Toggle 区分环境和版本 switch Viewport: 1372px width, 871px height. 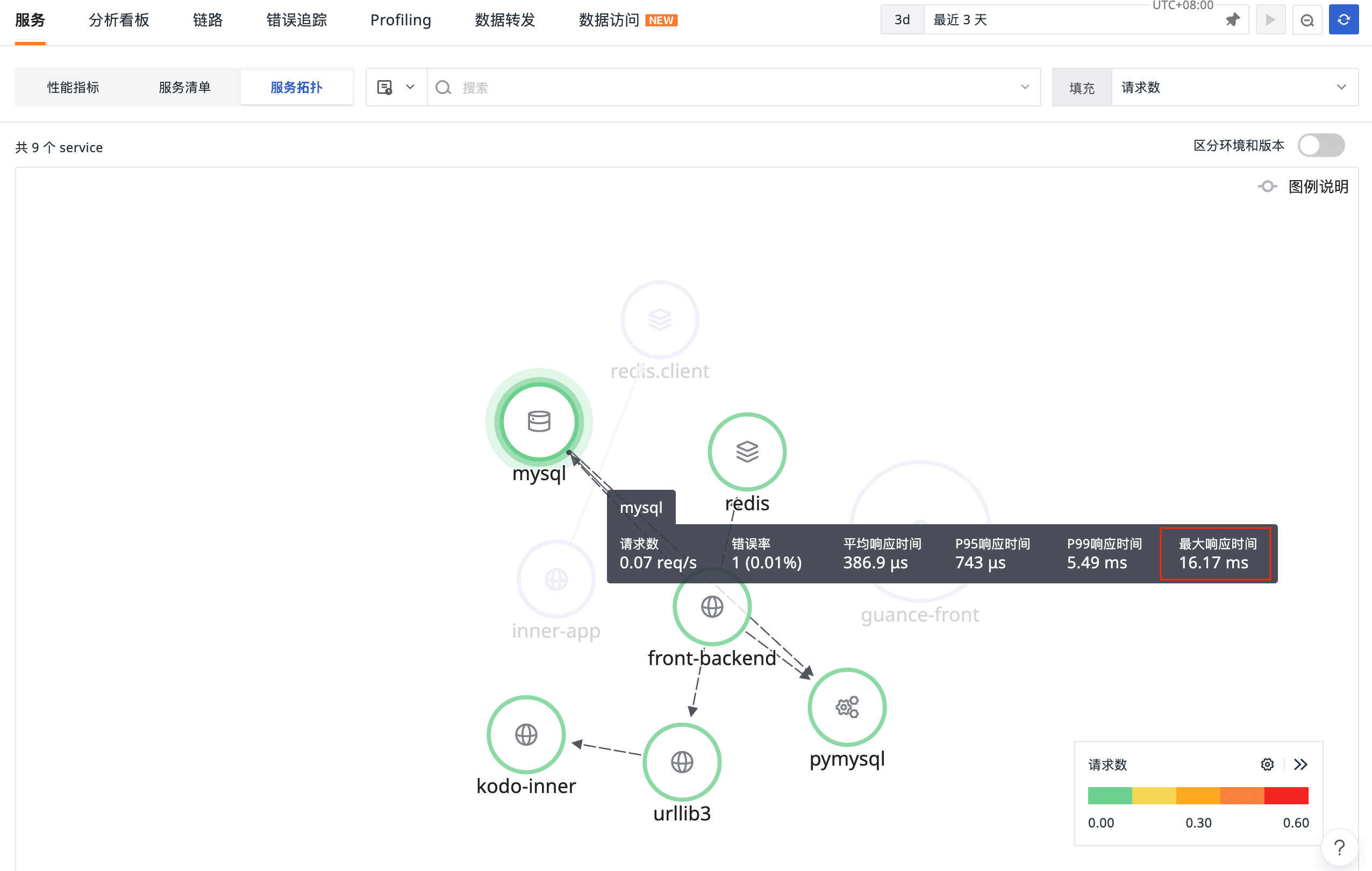[1321, 145]
